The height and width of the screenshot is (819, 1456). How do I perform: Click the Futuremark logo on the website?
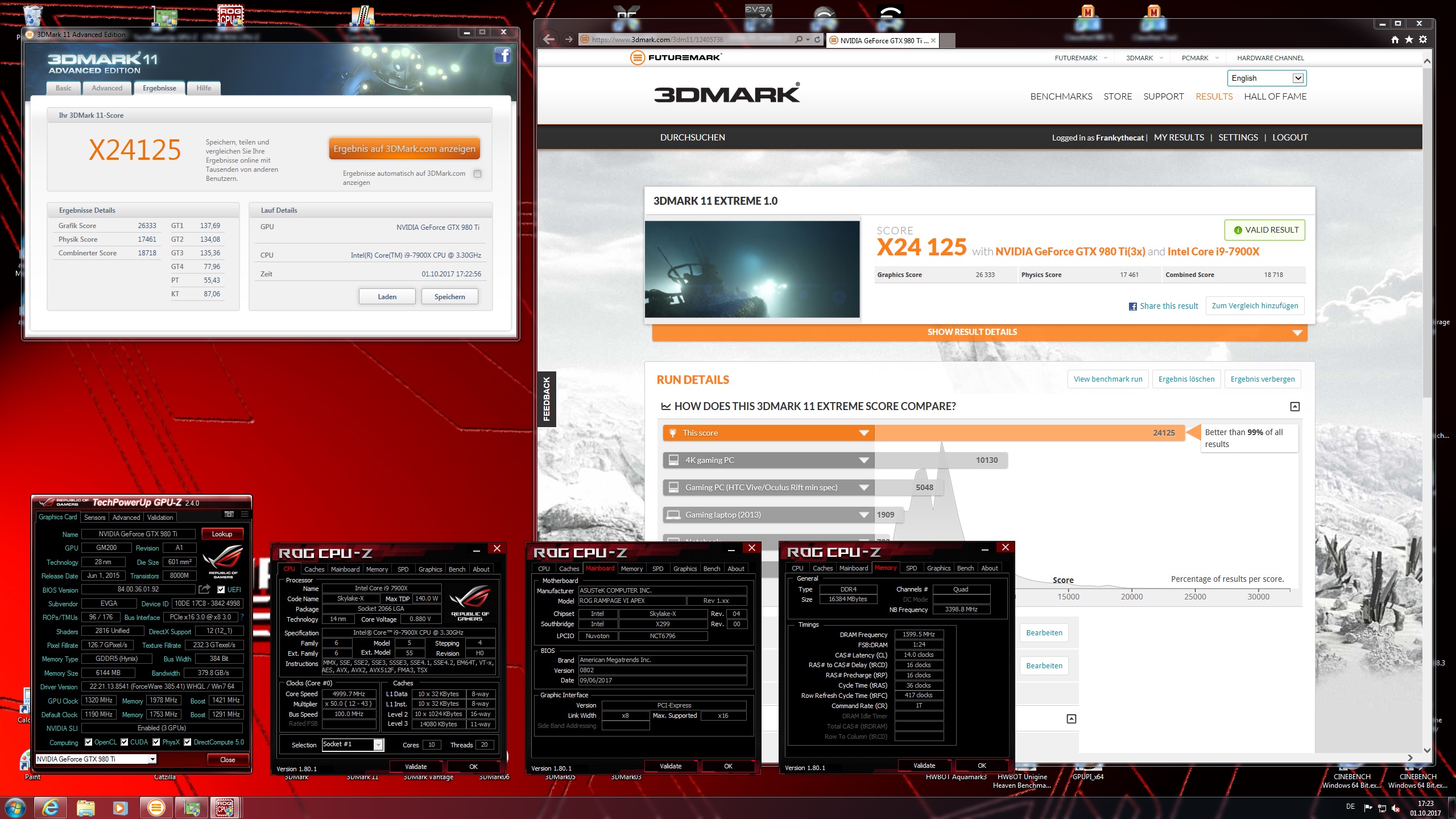pos(676,57)
